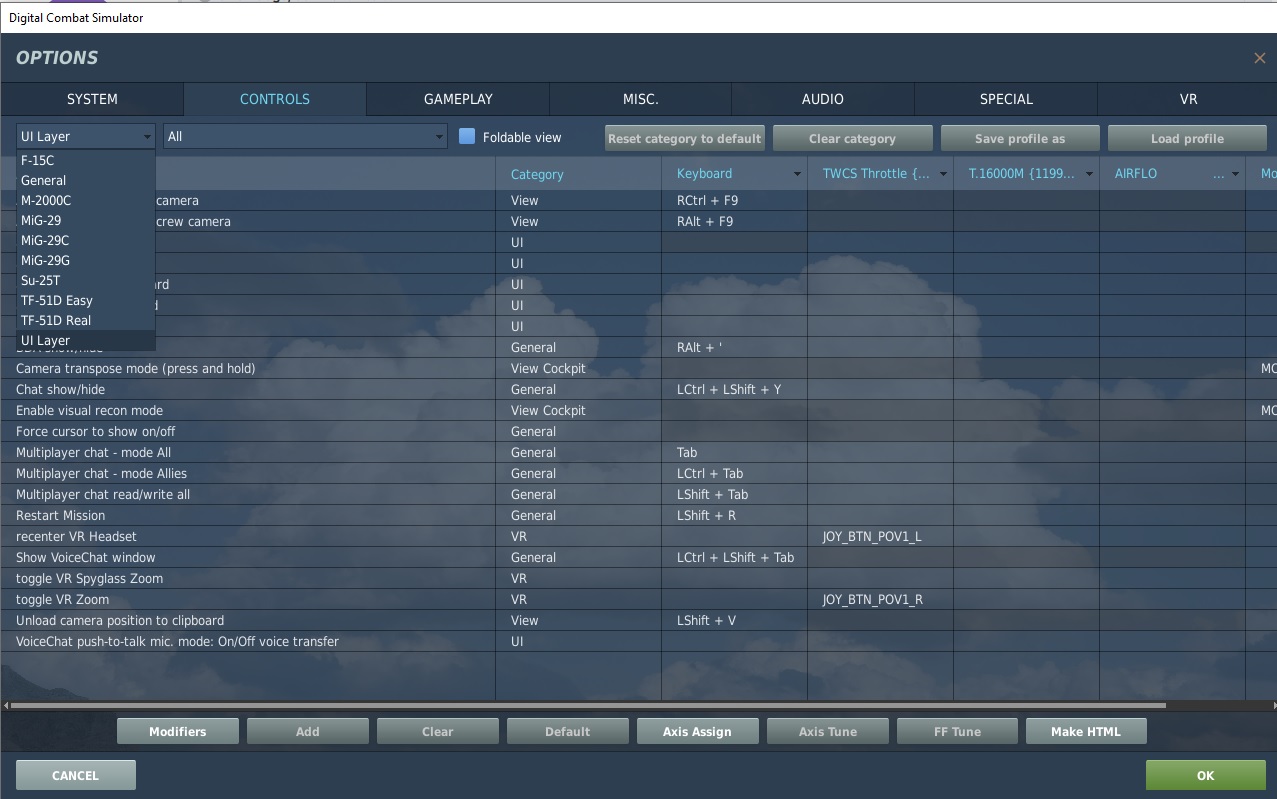Screen dimensions: 1277x799
Task: Select Show VoiceChat window row
Action: pyautogui.click(x=638, y=557)
